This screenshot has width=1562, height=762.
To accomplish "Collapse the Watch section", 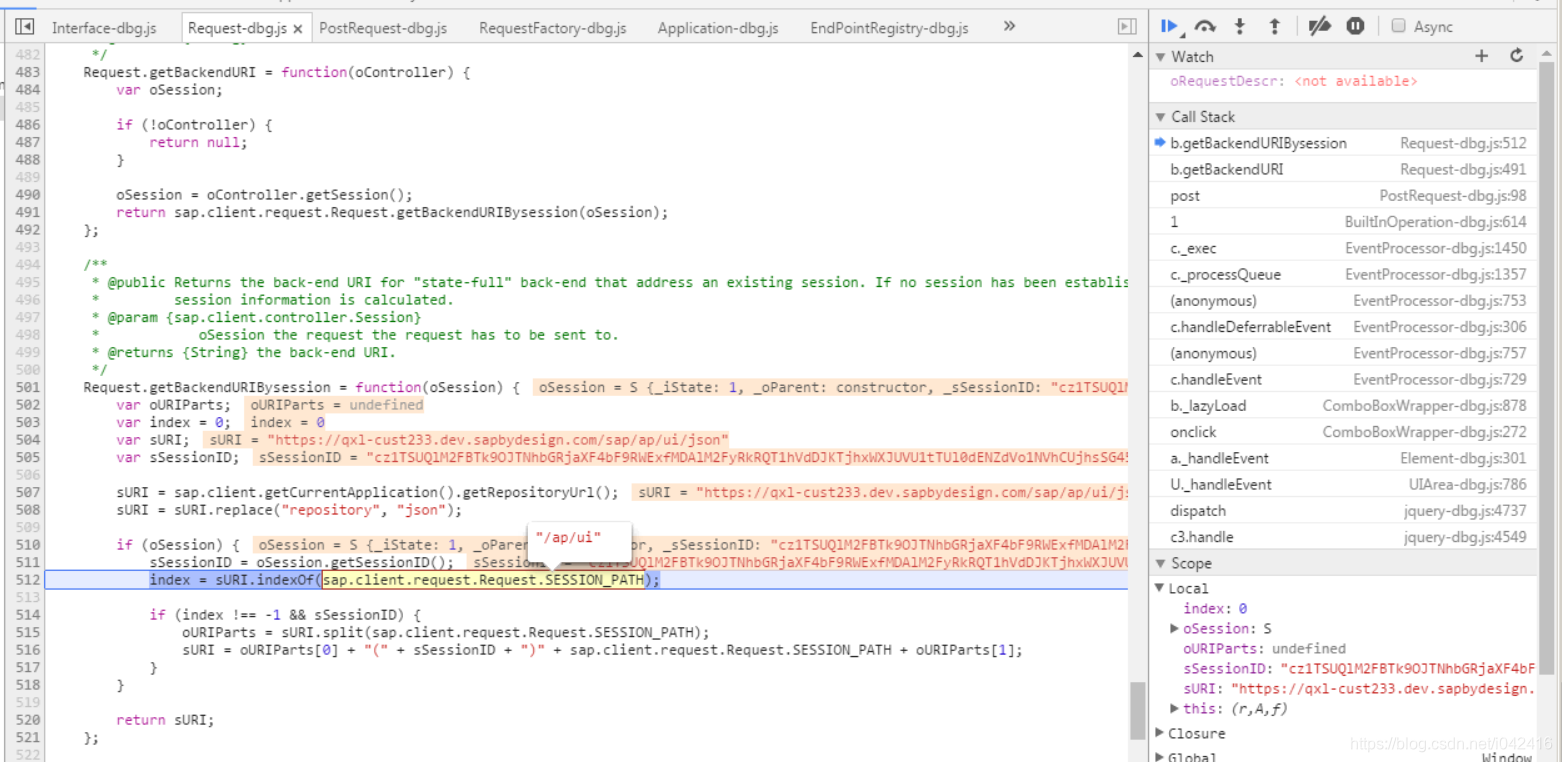I will 1161,57.
